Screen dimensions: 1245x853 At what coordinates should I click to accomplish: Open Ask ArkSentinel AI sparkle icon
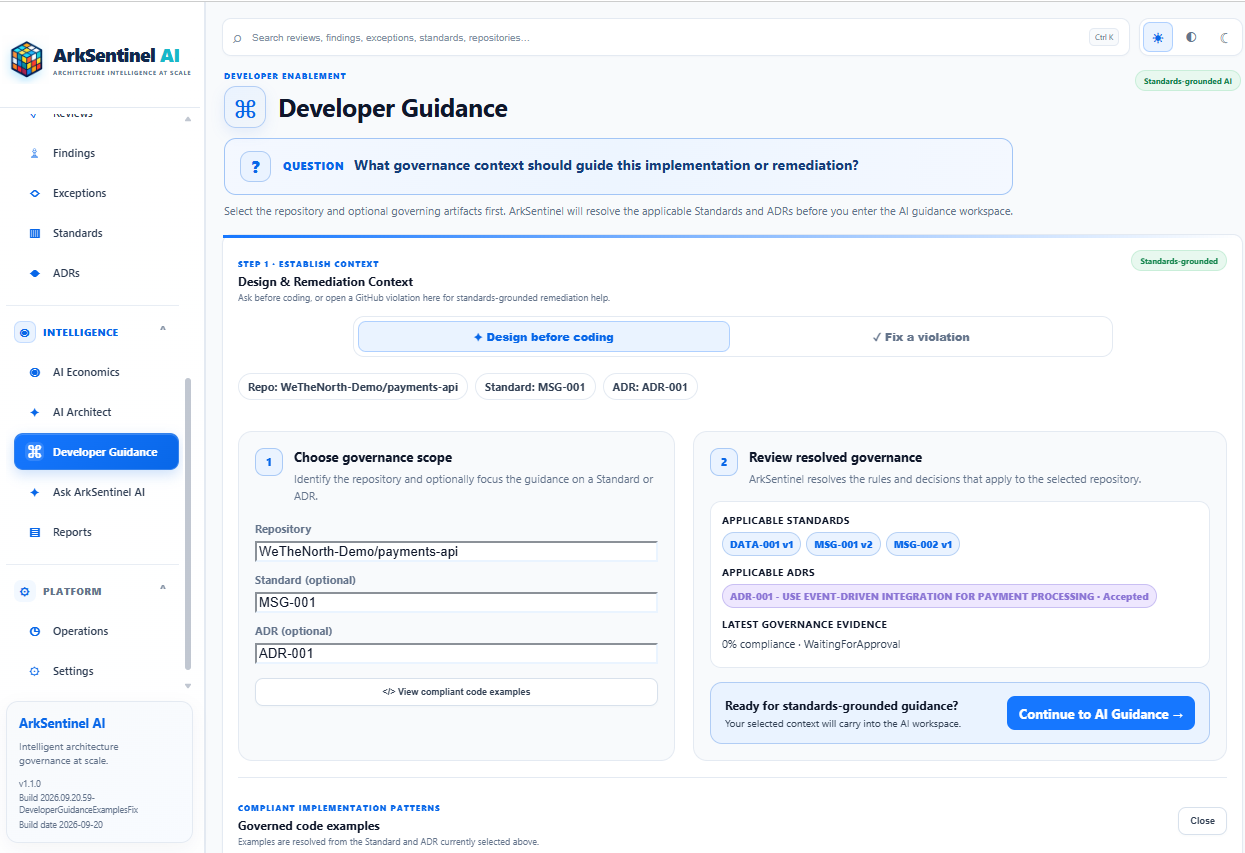pos(34,492)
